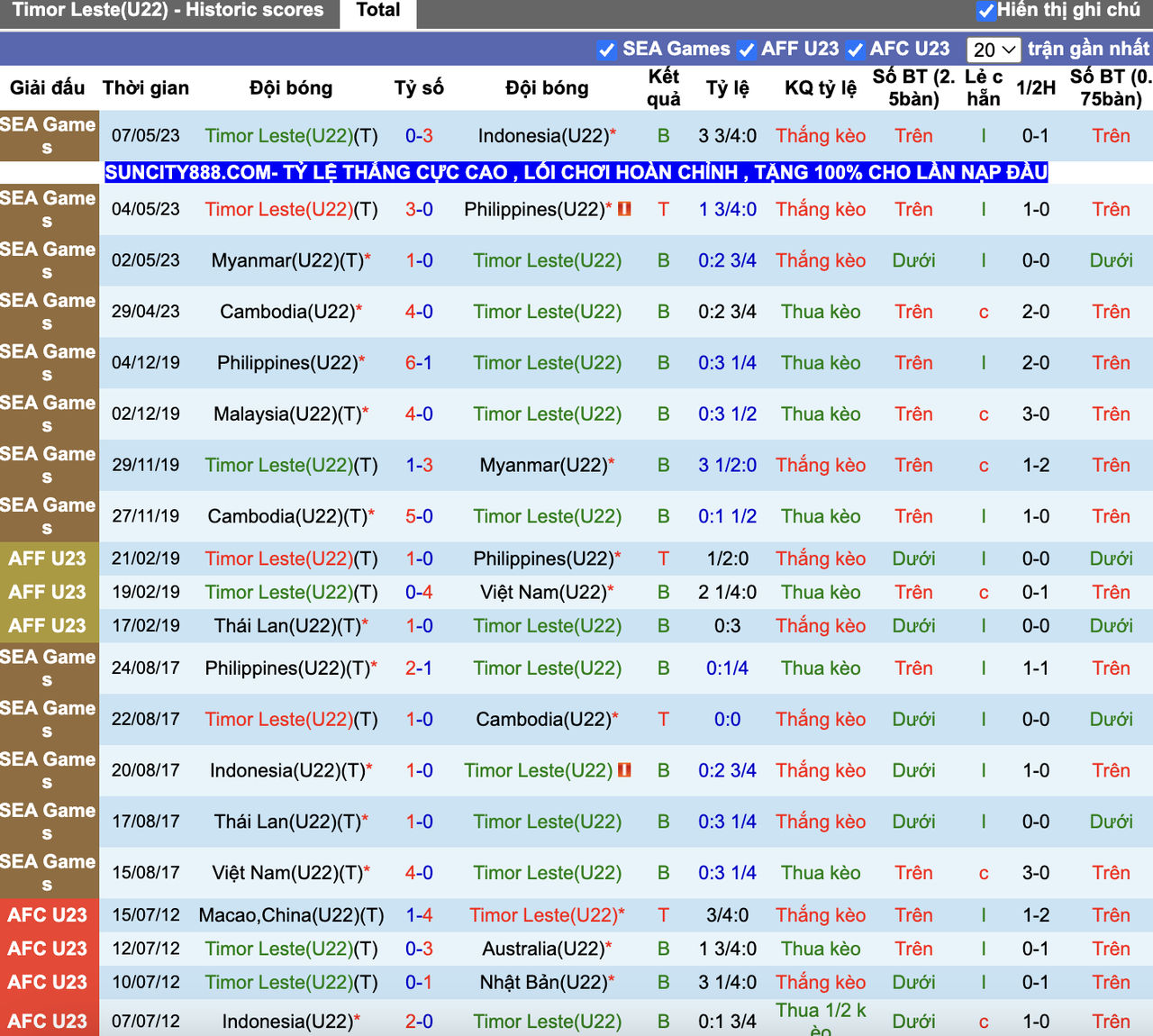Click red card icon next to Philippines(U22) 04/05/23

coord(624,209)
